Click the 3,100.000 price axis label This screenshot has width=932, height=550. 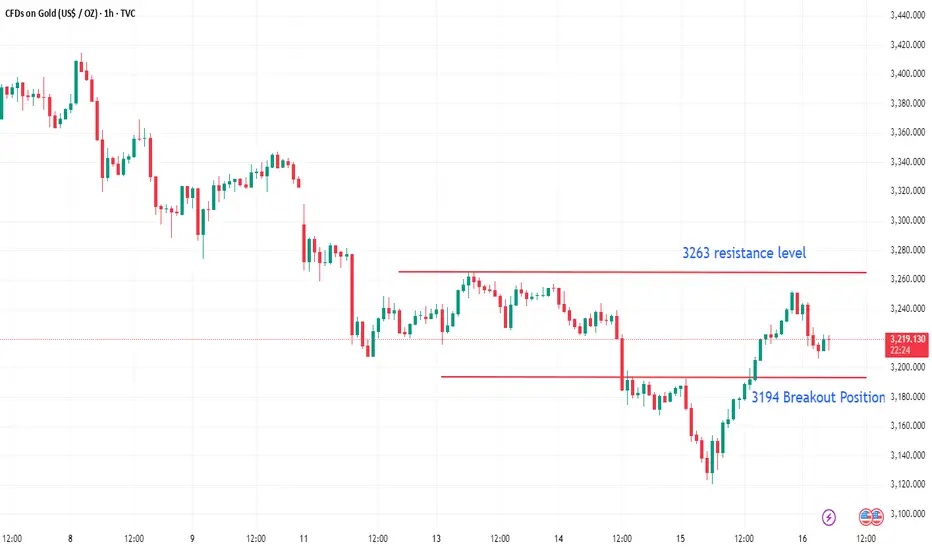pyautogui.click(x=908, y=514)
